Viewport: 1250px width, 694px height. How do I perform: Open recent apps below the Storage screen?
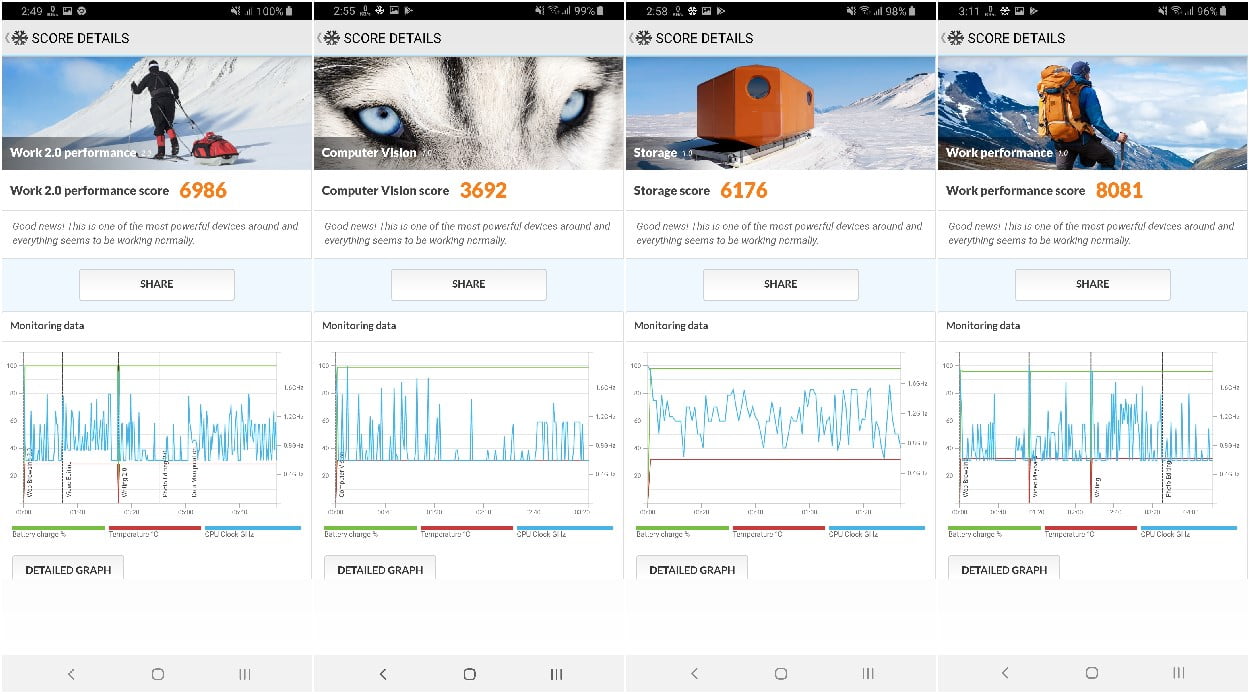pos(868,674)
